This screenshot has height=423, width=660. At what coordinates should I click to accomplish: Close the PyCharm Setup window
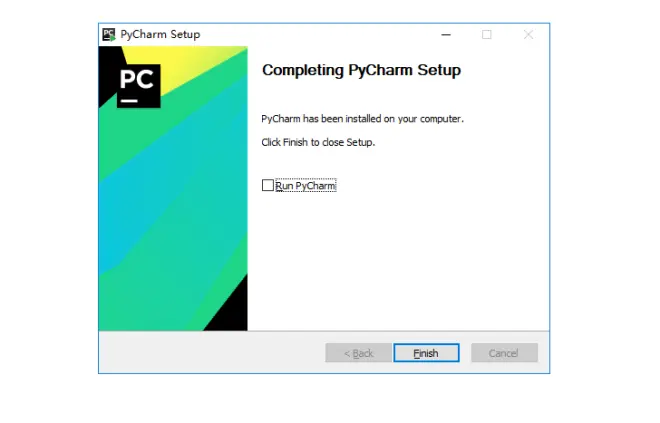click(528, 35)
